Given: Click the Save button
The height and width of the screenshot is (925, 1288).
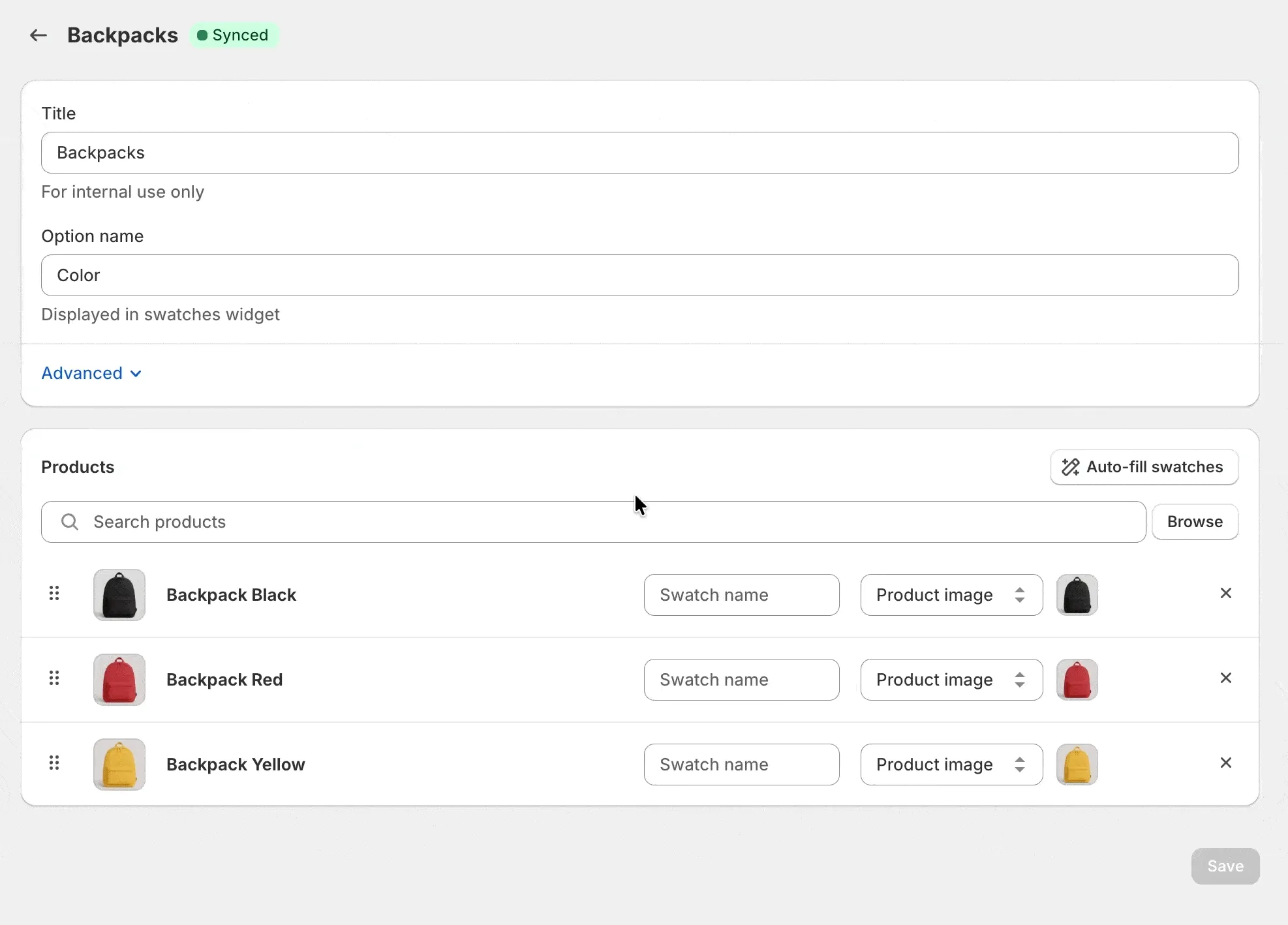Looking at the screenshot, I should [1224, 866].
